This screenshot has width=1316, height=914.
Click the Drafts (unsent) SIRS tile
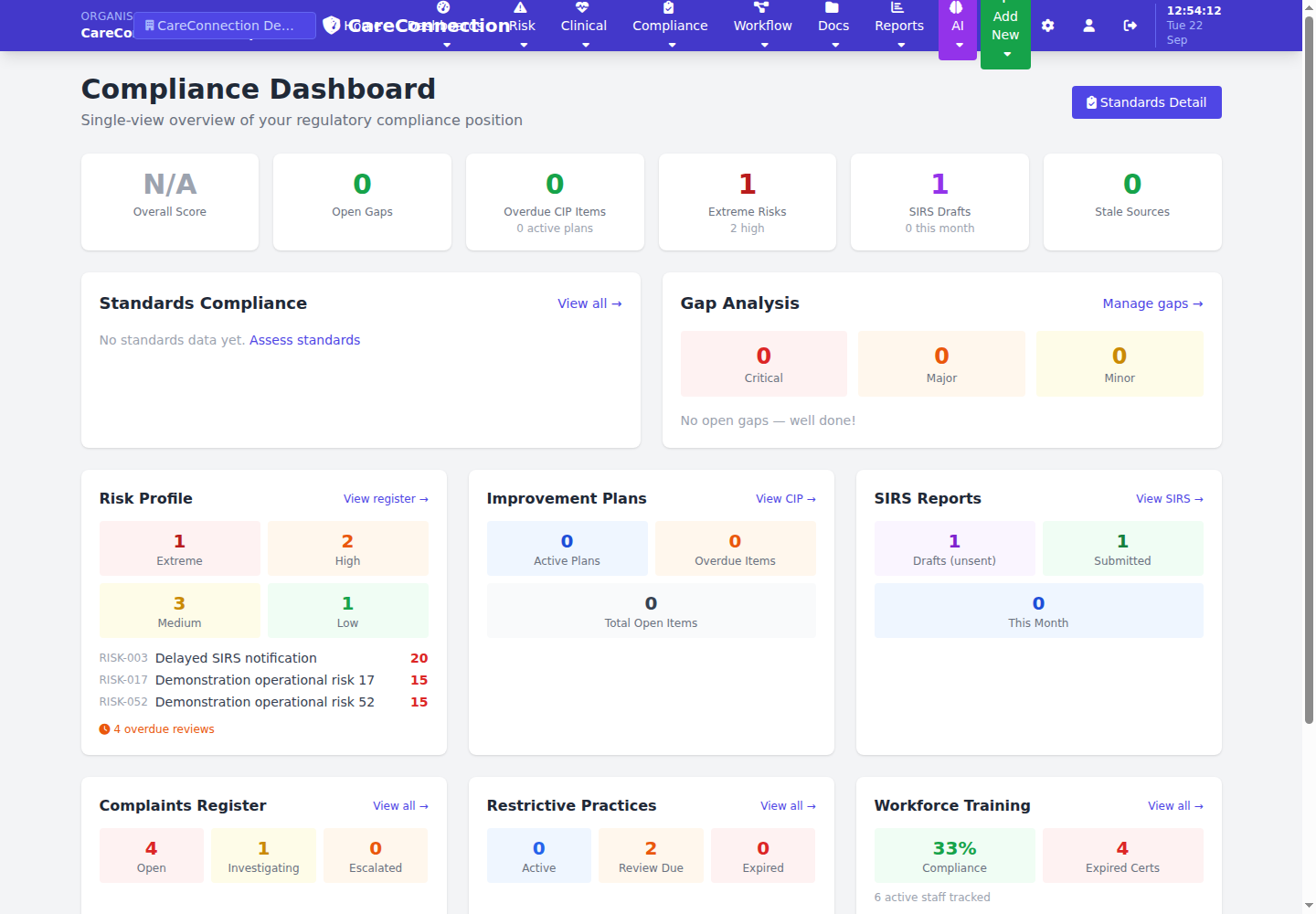[954, 548]
